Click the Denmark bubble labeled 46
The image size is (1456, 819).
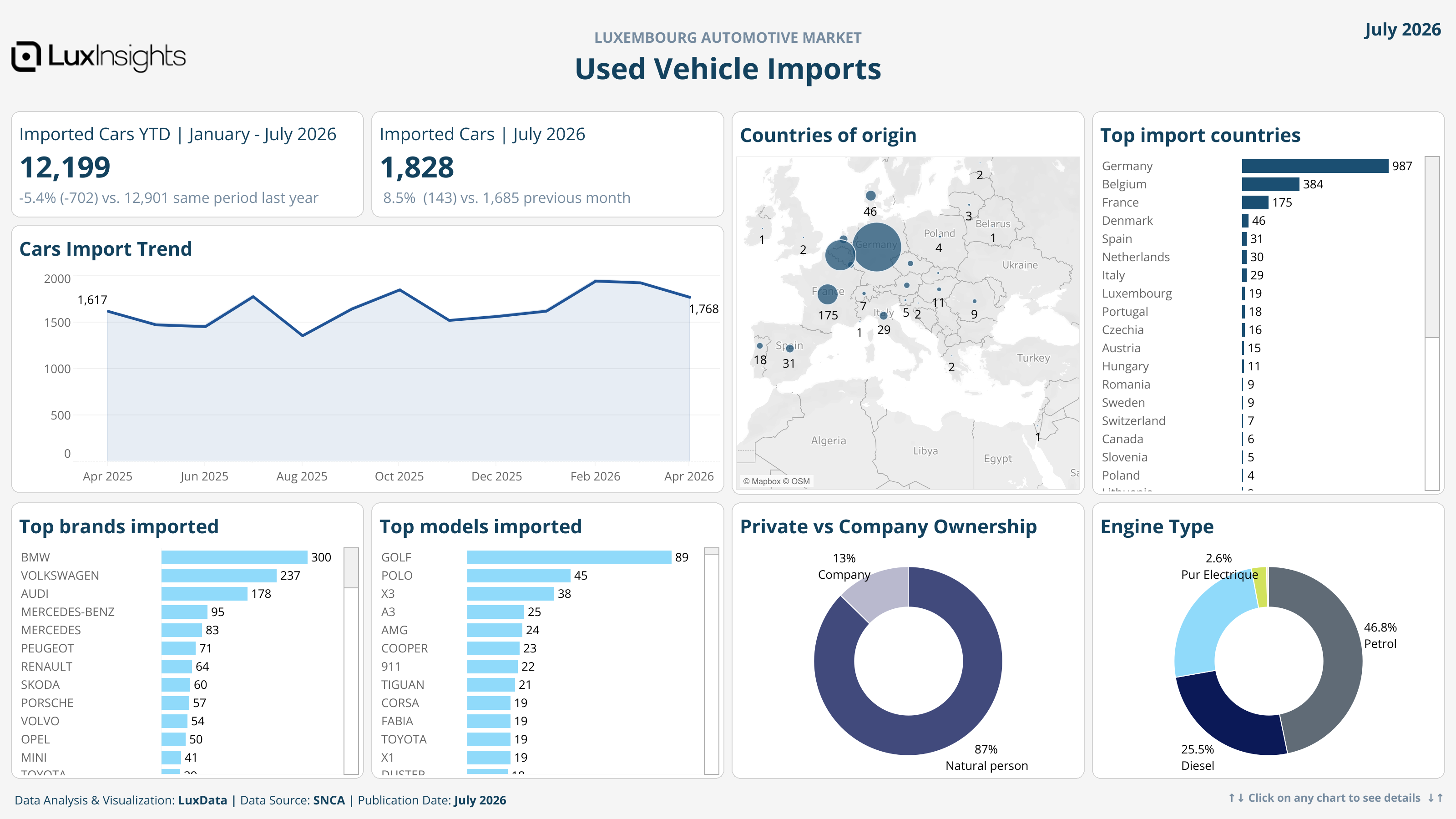870,196
